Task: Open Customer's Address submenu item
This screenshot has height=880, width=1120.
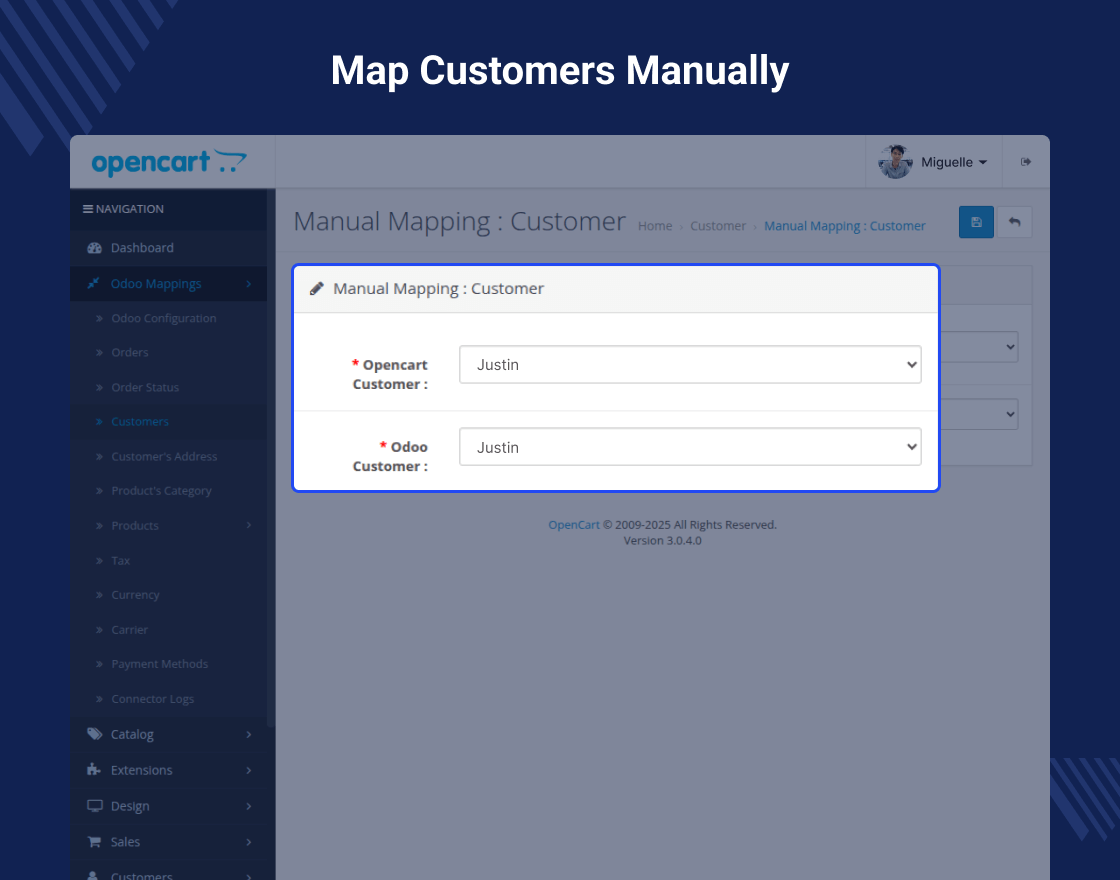Action: tap(164, 456)
